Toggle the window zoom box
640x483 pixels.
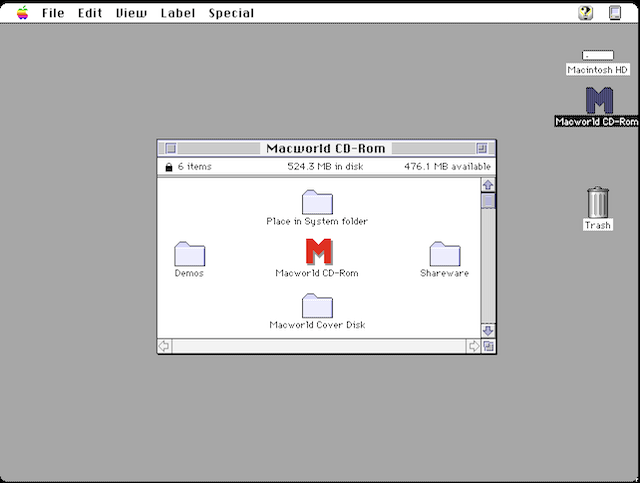click(x=482, y=148)
